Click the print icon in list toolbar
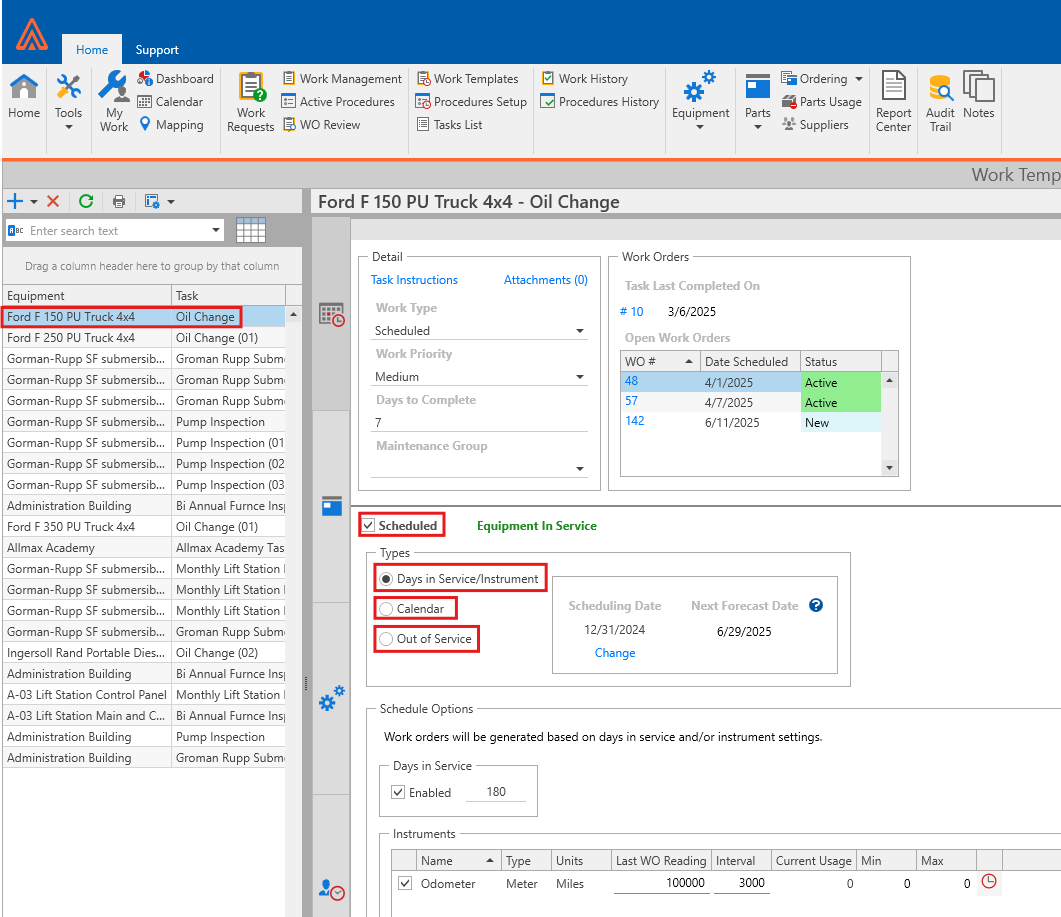The height and width of the screenshot is (917, 1061). click(x=119, y=201)
